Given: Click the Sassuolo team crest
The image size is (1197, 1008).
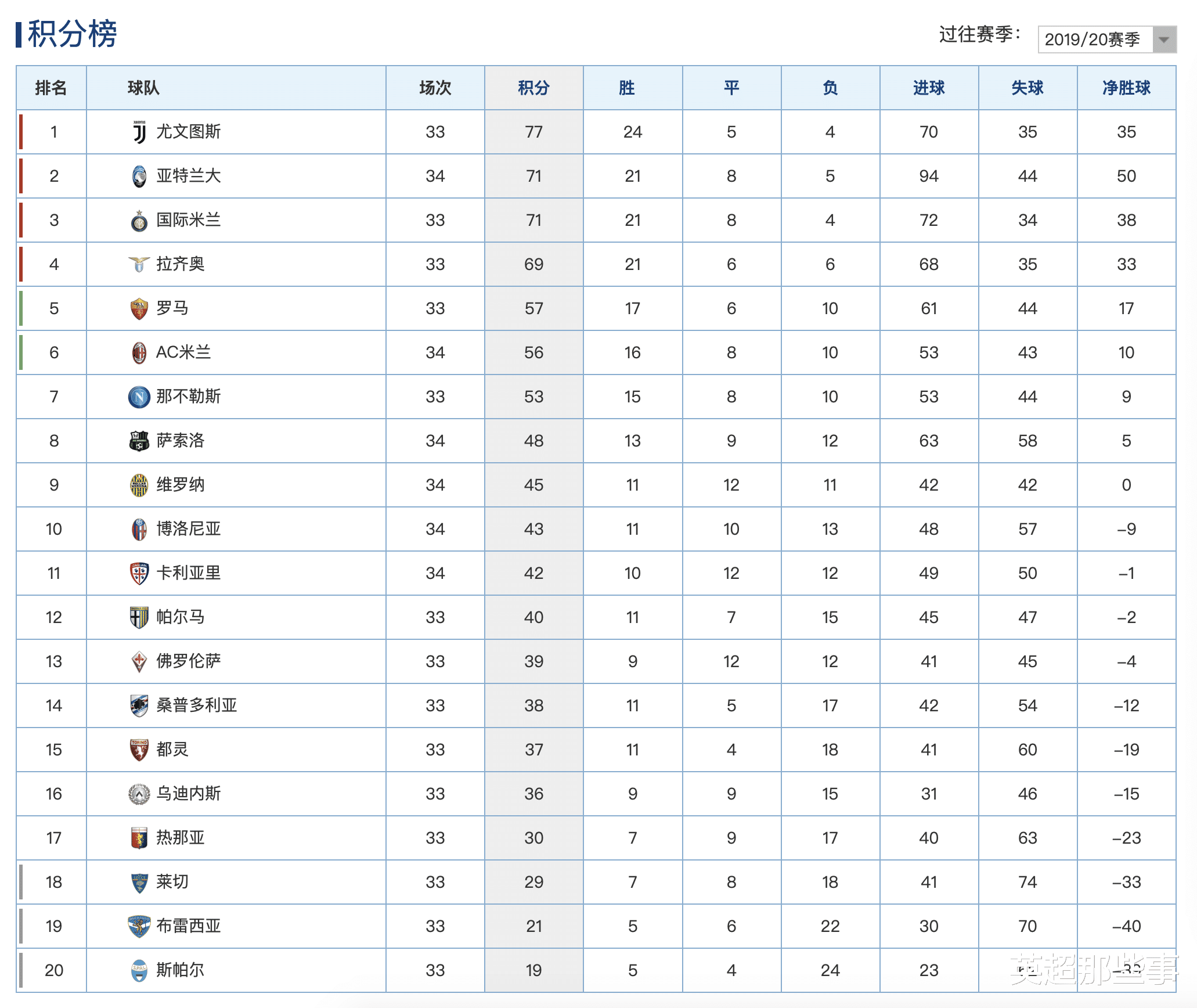Looking at the screenshot, I should pyautogui.click(x=139, y=441).
